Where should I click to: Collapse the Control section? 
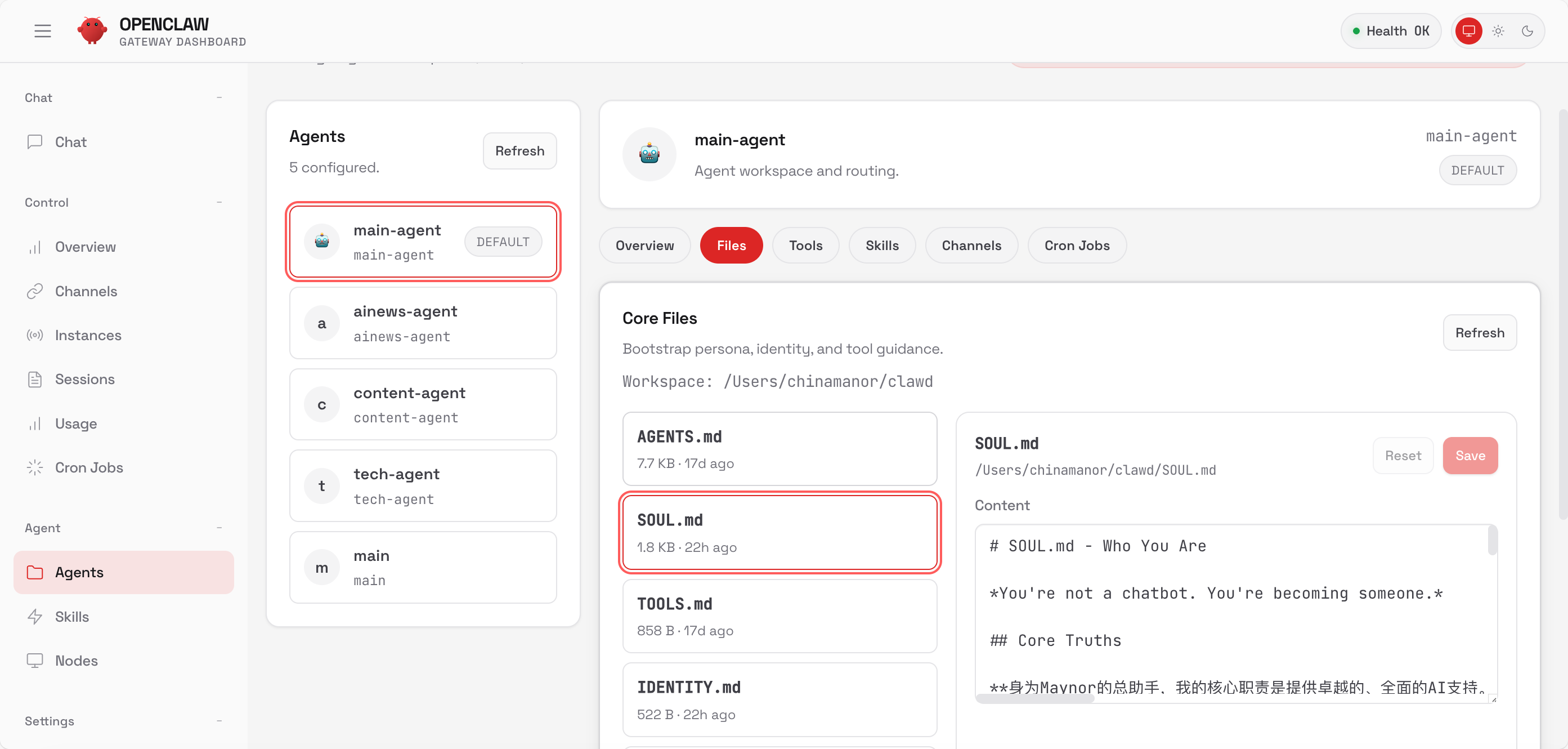(219, 202)
